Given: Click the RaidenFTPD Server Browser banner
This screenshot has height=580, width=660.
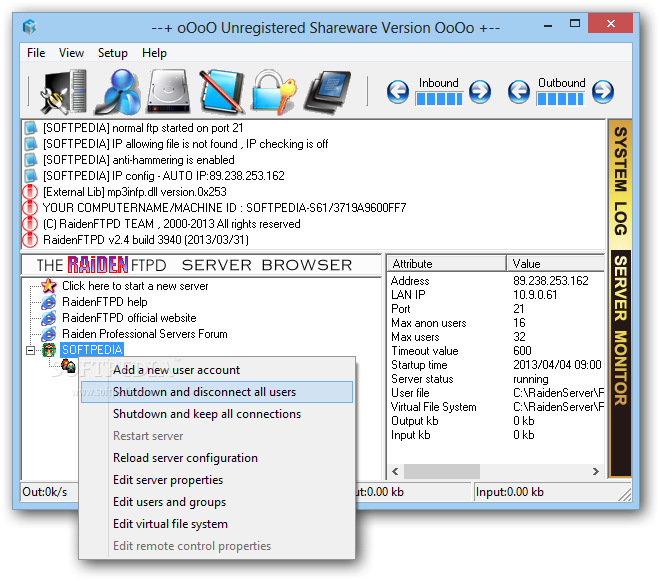Looking at the screenshot, I should [x=201, y=265].
